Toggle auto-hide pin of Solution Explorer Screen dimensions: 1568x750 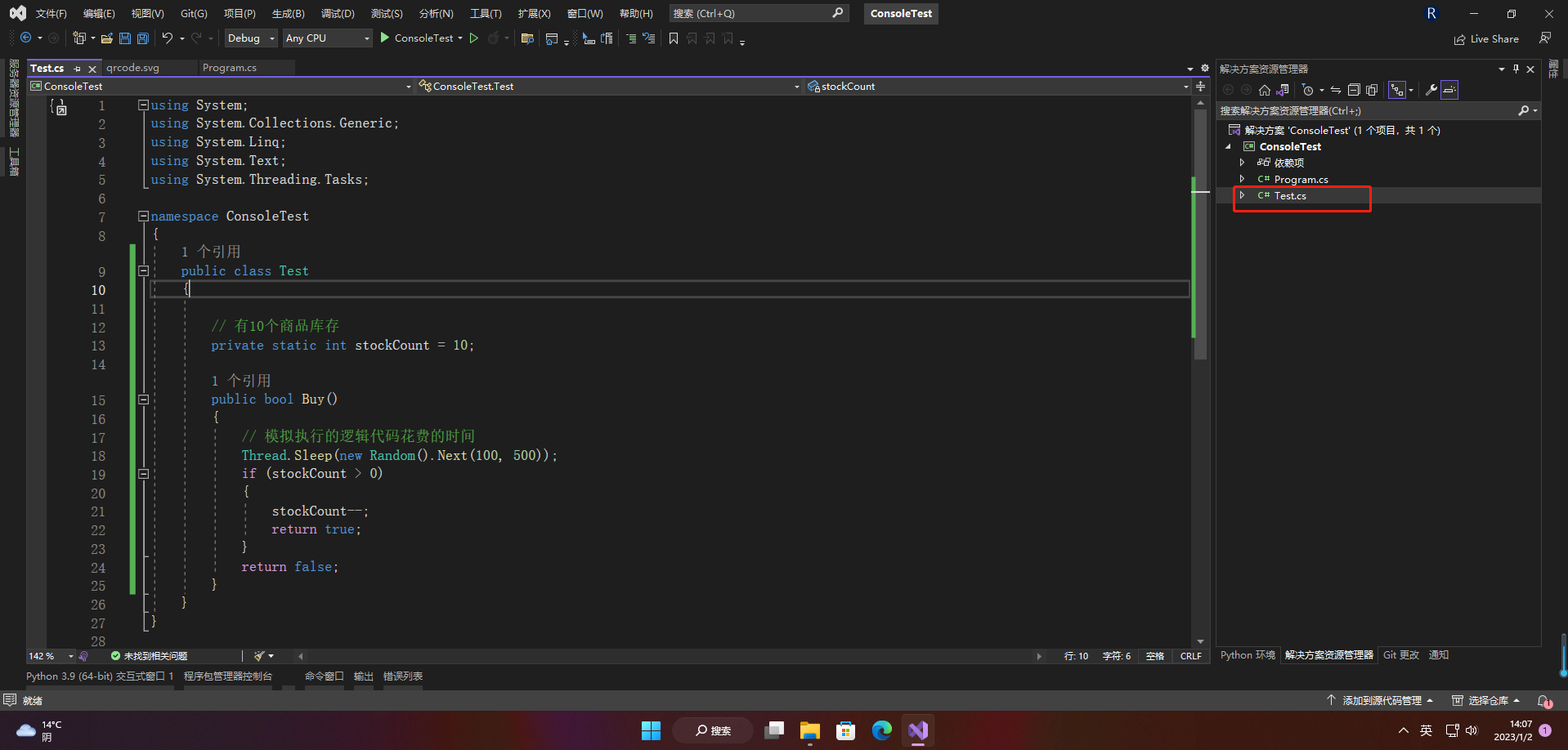[1516, 69]
